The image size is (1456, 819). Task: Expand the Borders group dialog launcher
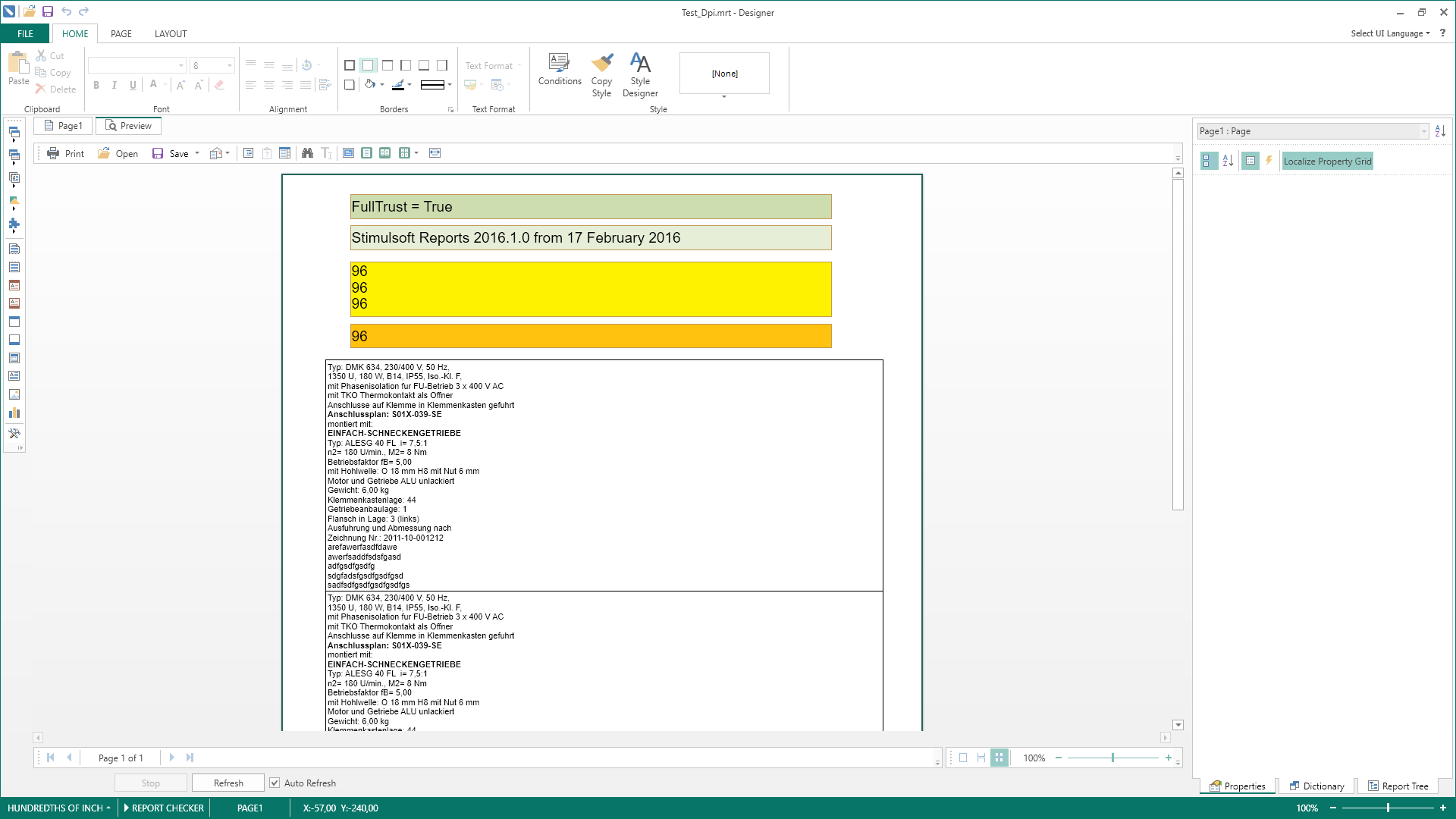[450, 110]
